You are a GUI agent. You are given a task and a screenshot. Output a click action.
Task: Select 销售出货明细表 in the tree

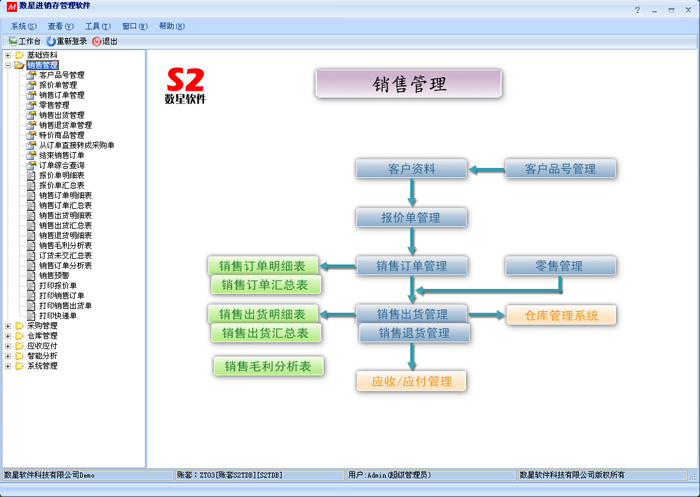point(65,215)
